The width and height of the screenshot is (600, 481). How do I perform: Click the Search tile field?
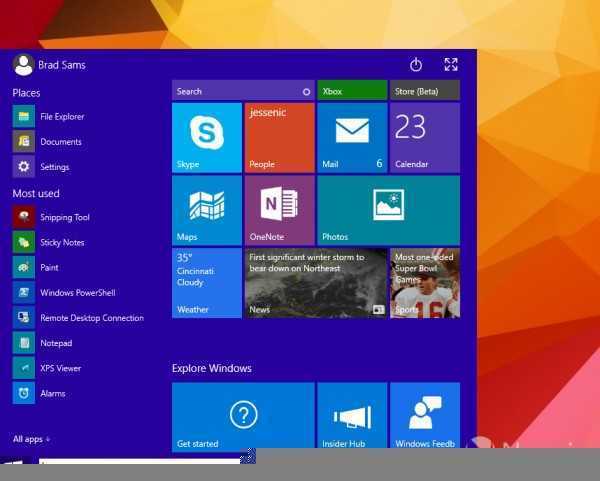[x=243, y=91]
